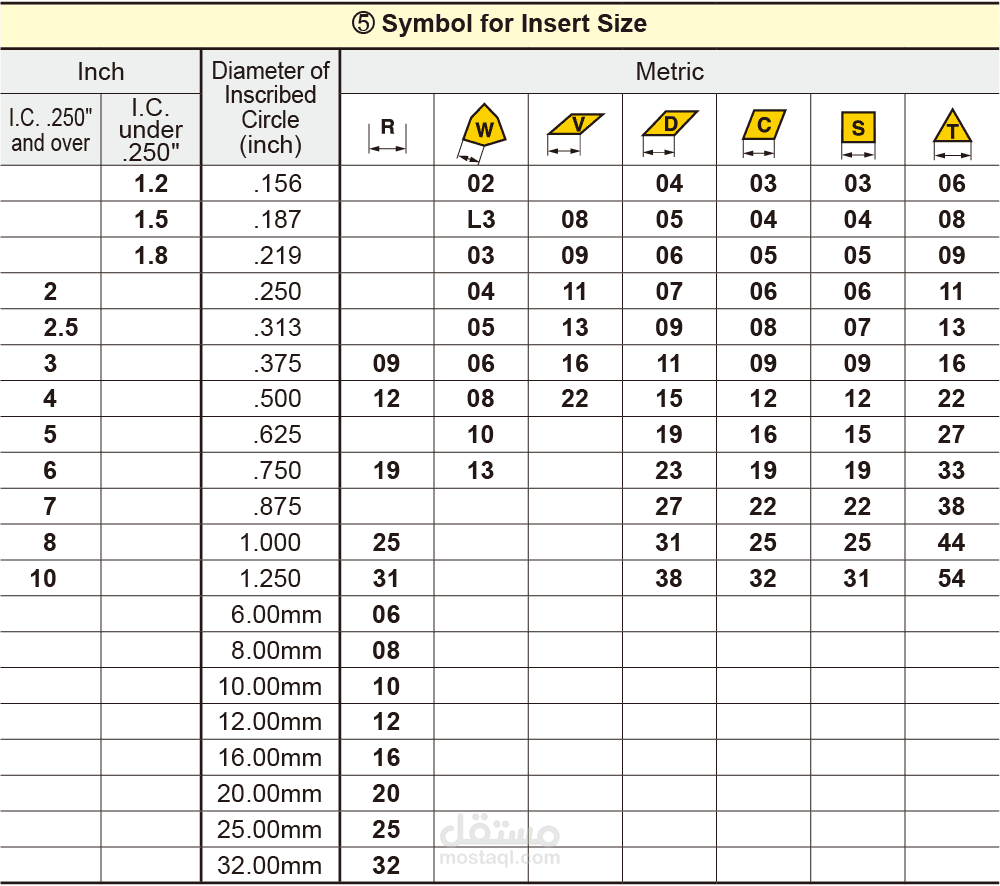1000x886 pixels.
Task: Select the inch value 1.5
Action: [x=151, y=219]
